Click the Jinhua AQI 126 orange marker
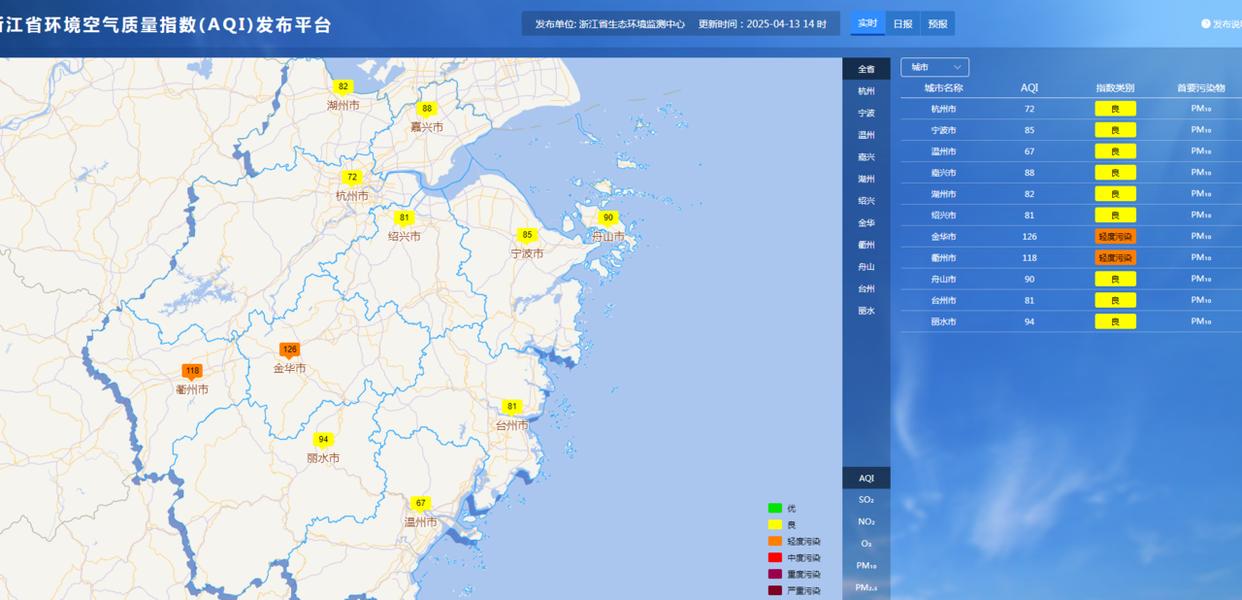 click(x=289, y=350)
